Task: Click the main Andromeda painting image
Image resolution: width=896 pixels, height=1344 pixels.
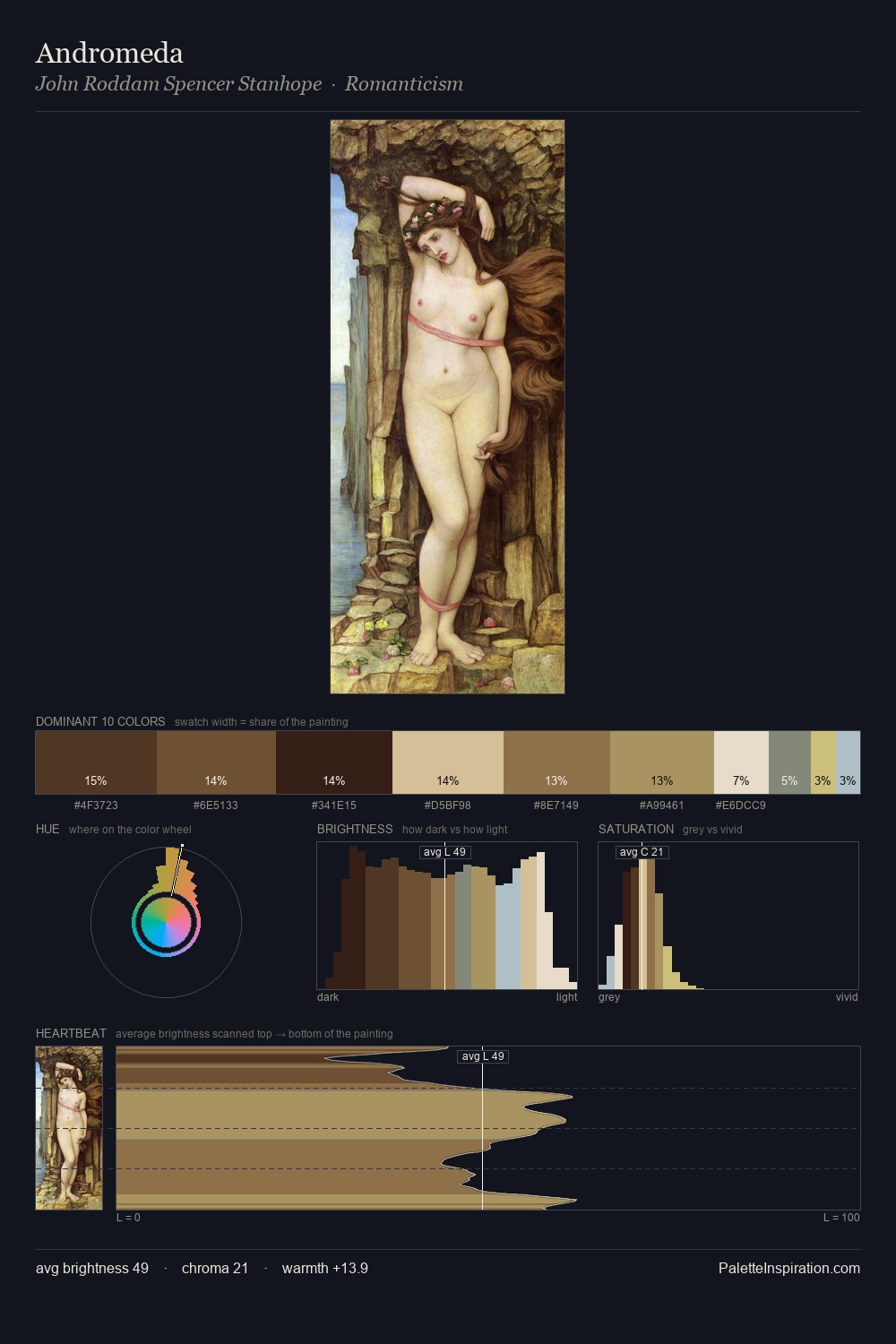Action: (x=447, y=407)
